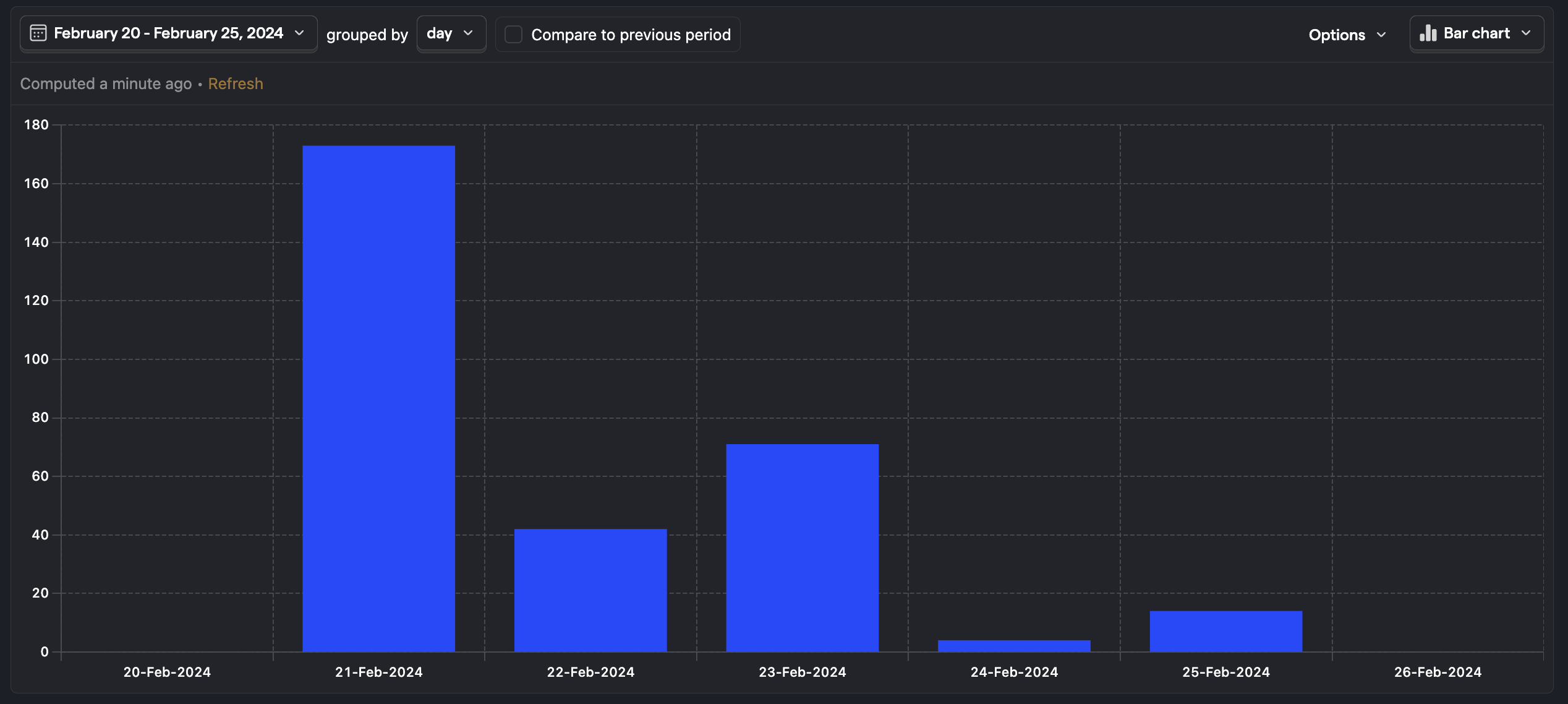The height and width of the screenshot is (704, 1568).
Task: Click the 23-Feb-2024 bar
Action: [803, 547]
